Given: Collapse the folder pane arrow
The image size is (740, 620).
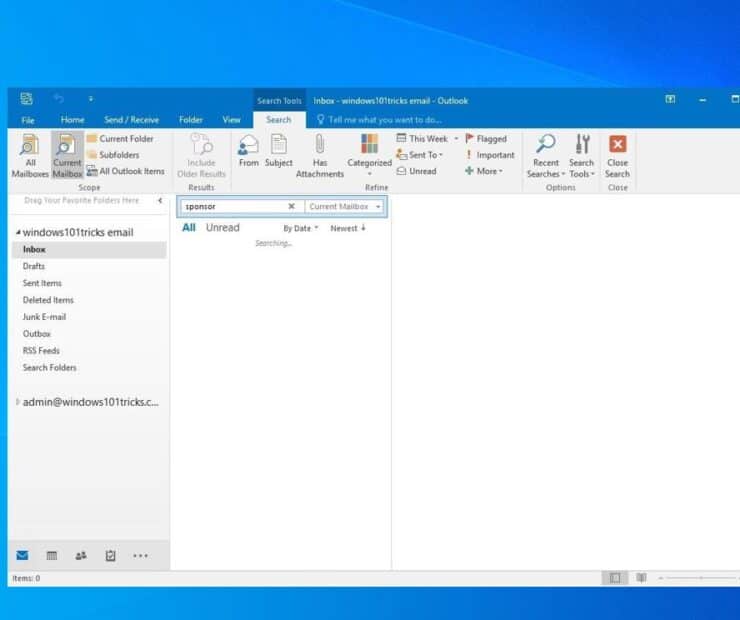Looking at the screenshot, I should pyautogui.click(x=160, y=201).
